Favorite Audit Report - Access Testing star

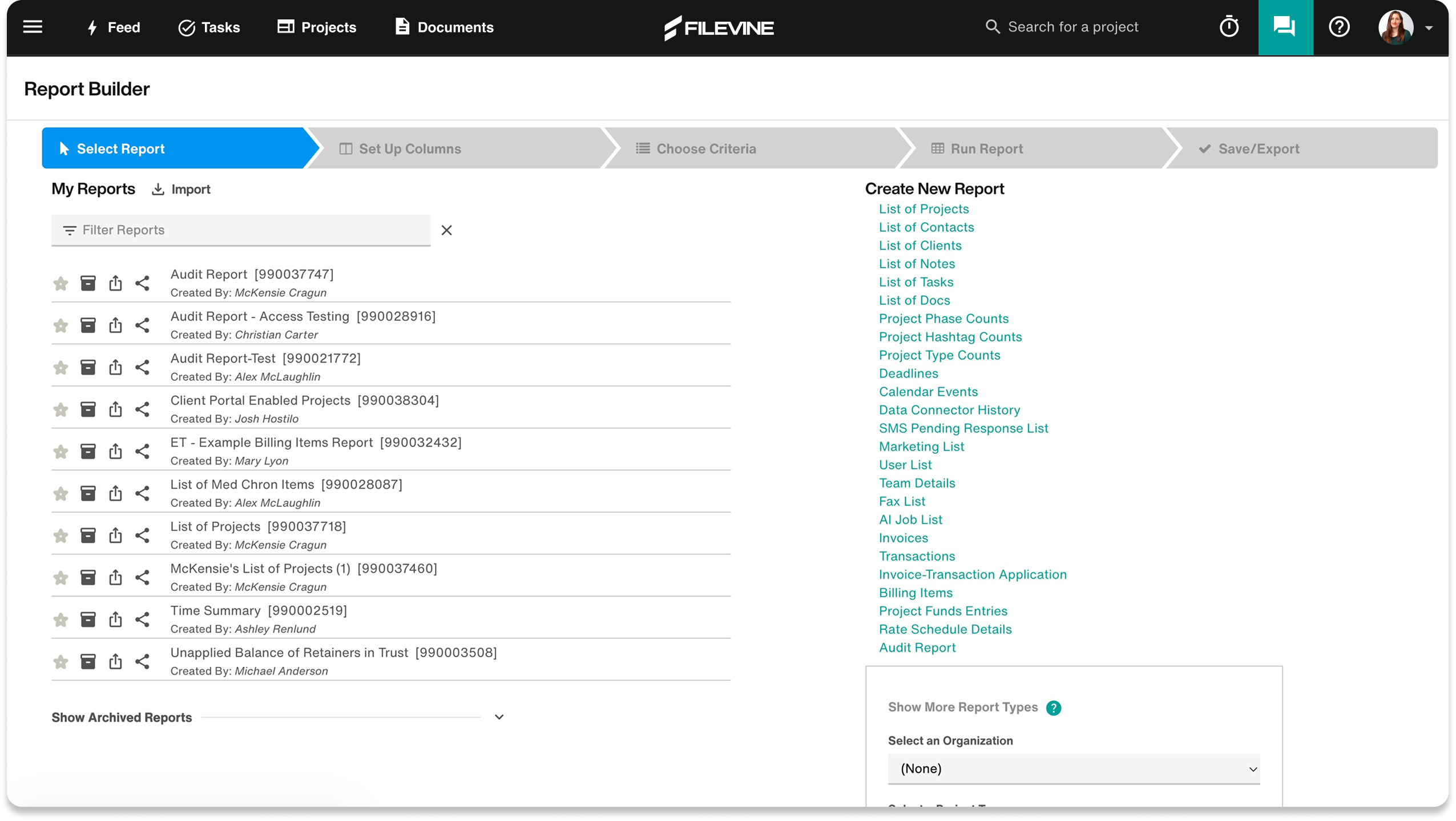(x=61, y=325)
